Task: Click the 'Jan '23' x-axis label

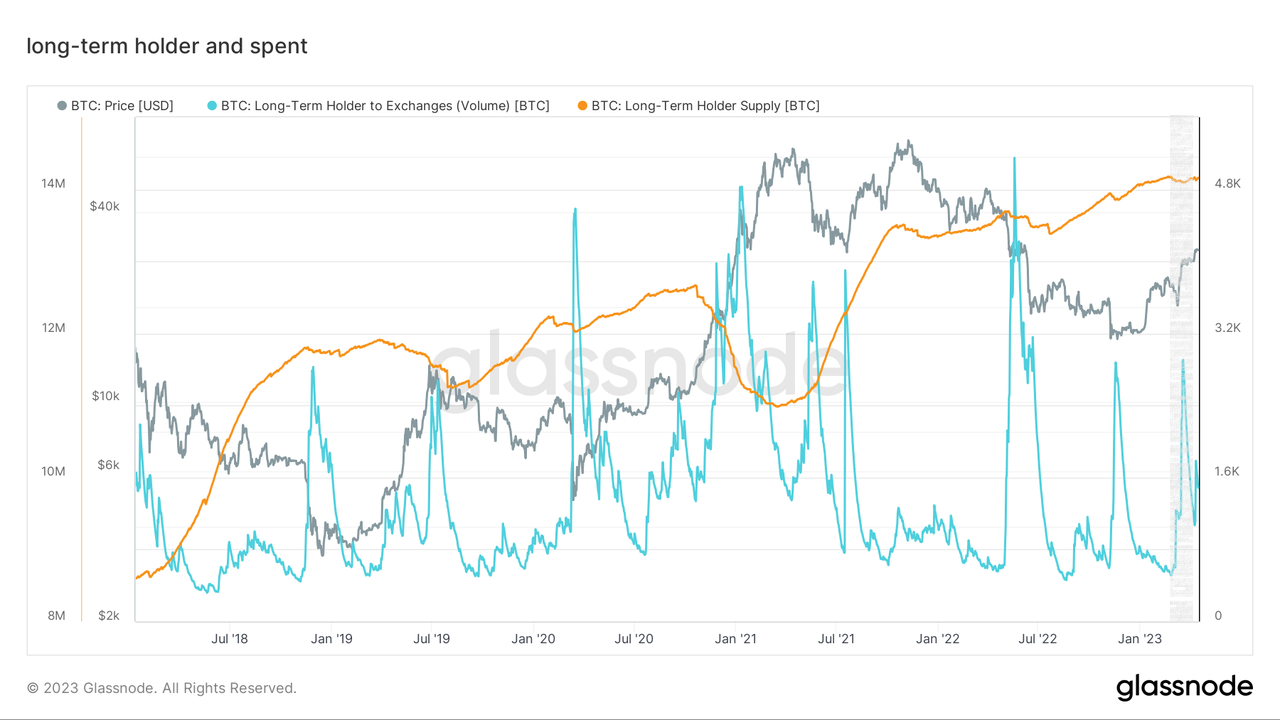Action: 1139,638
